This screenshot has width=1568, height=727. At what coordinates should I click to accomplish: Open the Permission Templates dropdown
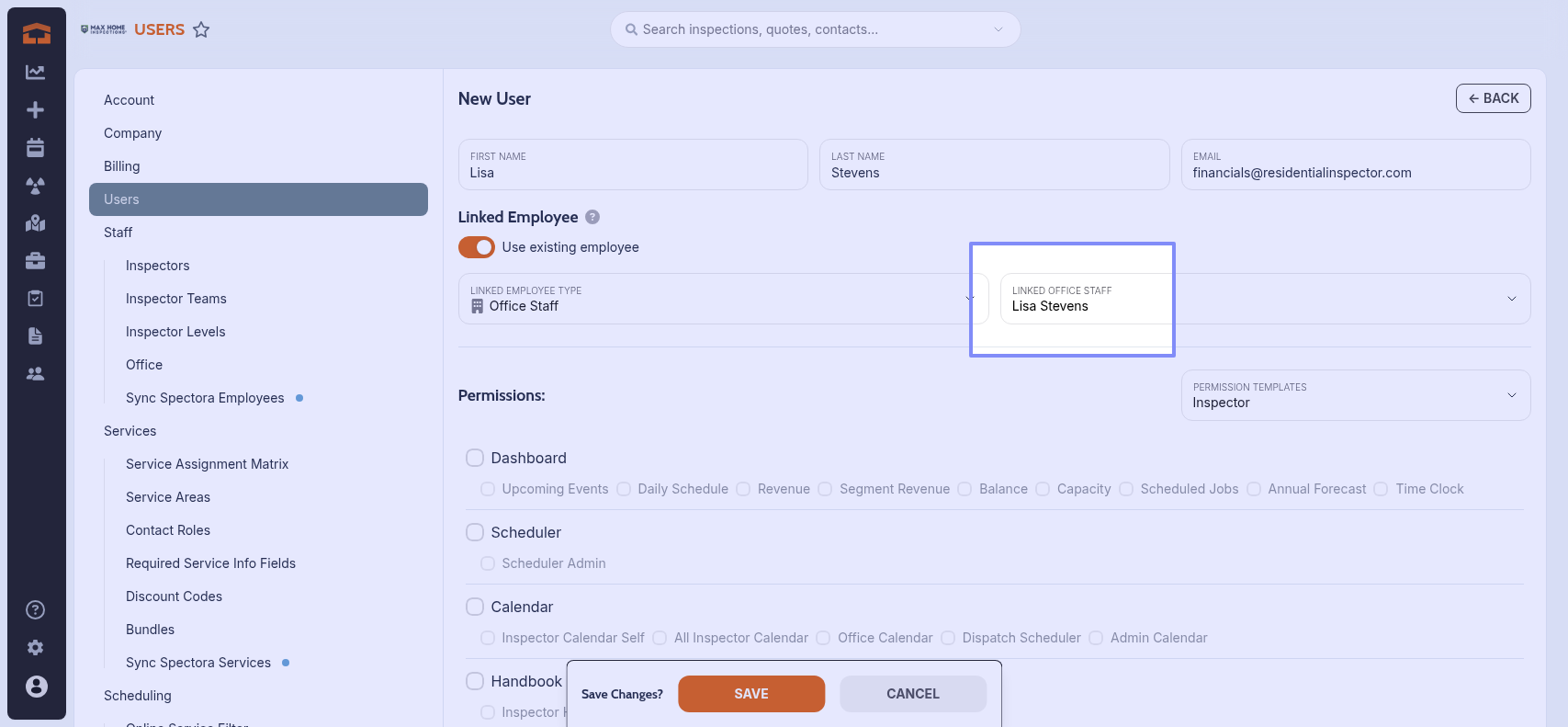point(1355,396)
